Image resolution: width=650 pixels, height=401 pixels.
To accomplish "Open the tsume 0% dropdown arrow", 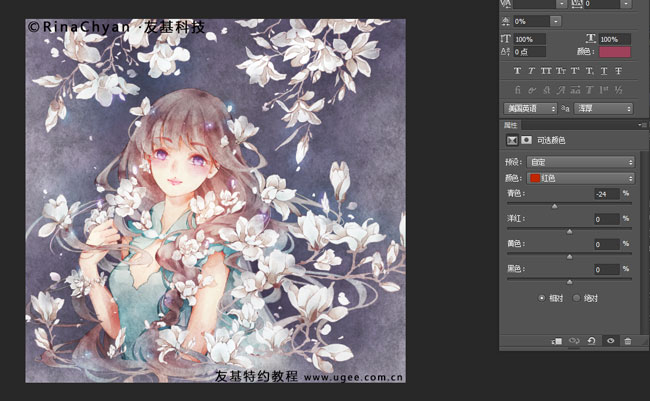I will [x=555, y=21].
